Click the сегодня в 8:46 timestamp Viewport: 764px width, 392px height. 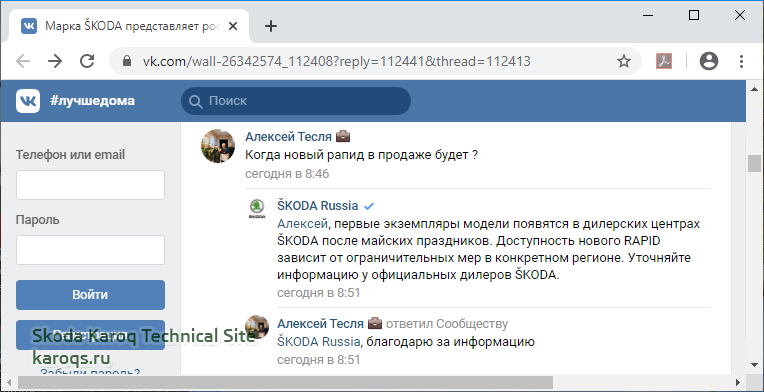click(x=287, y=174)
